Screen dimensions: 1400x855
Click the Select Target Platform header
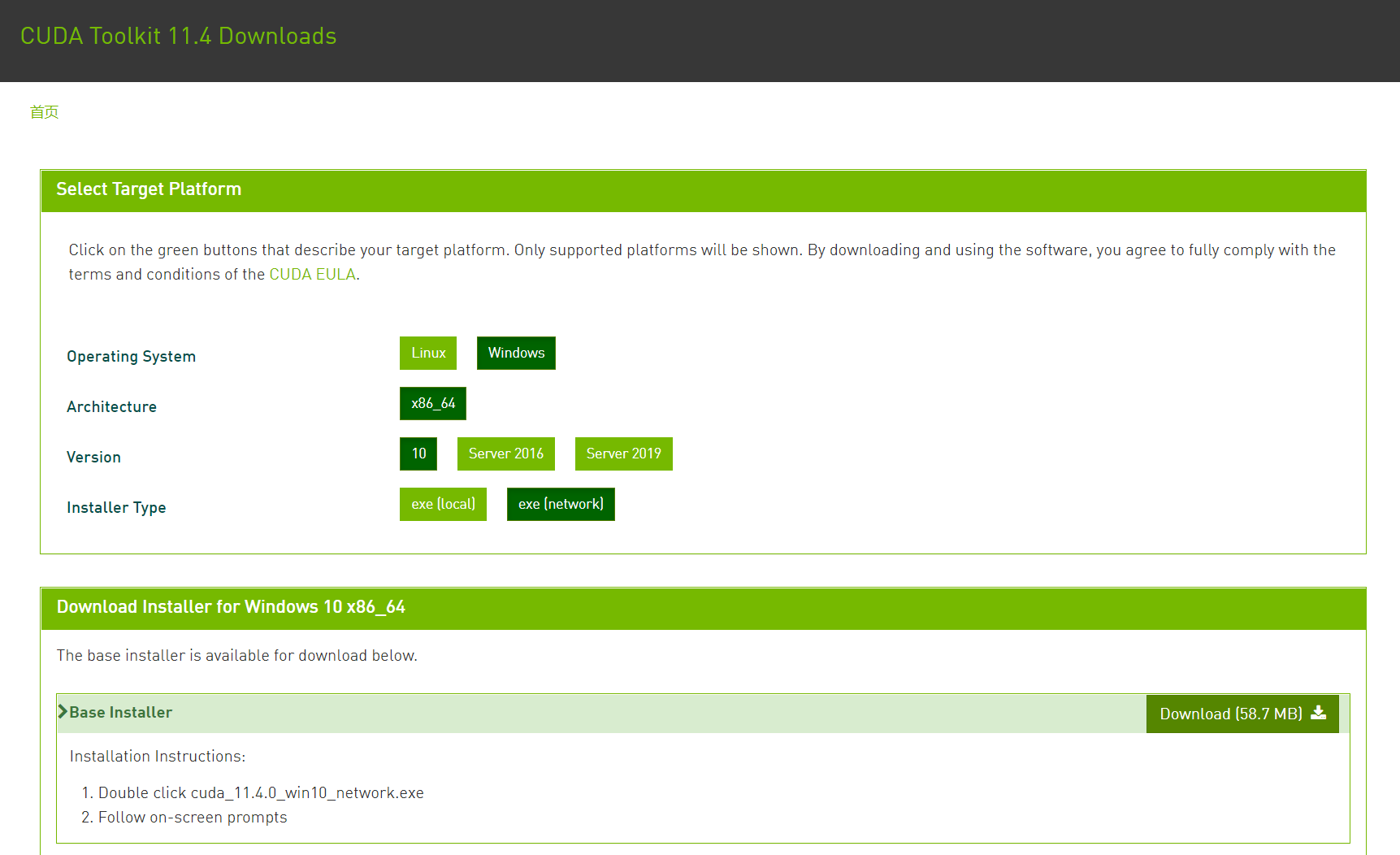(704, 190)
